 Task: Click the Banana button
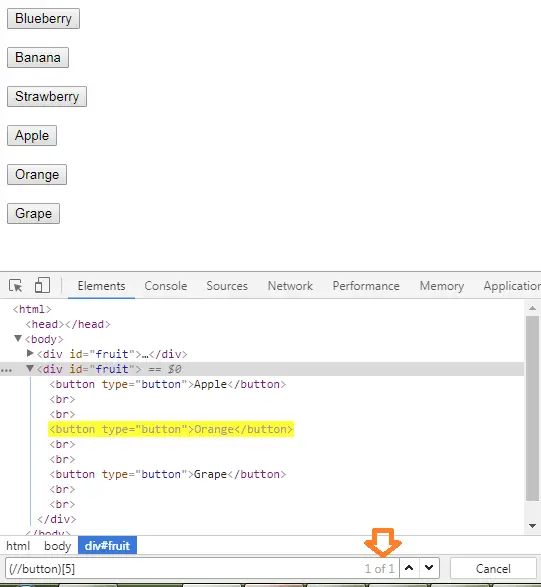point(38,57)
